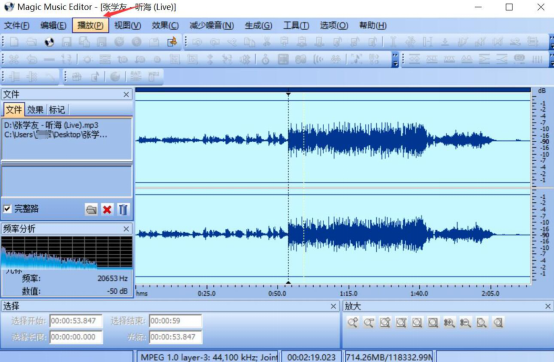Close the 文件 panel
Viewport: 554px width, 363px height.
(x=126, y=94)
